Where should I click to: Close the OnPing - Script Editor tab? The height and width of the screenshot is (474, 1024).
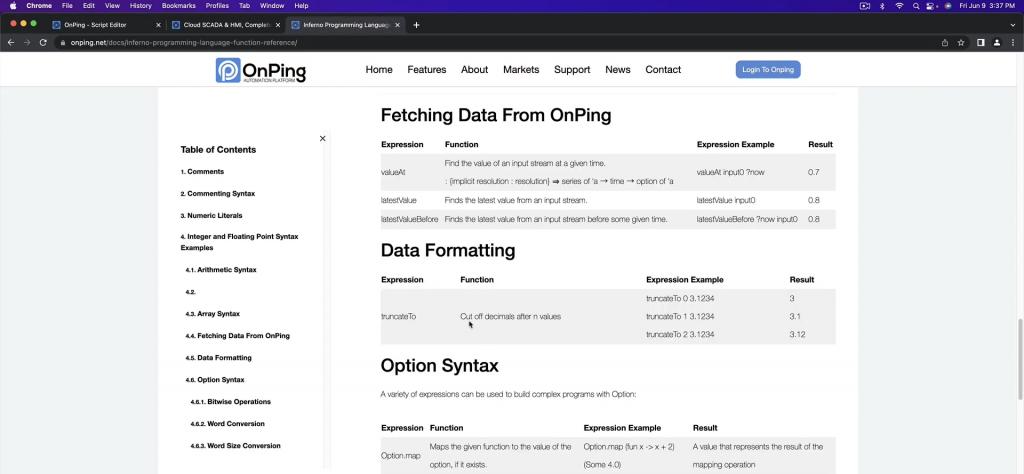(158, 25)
